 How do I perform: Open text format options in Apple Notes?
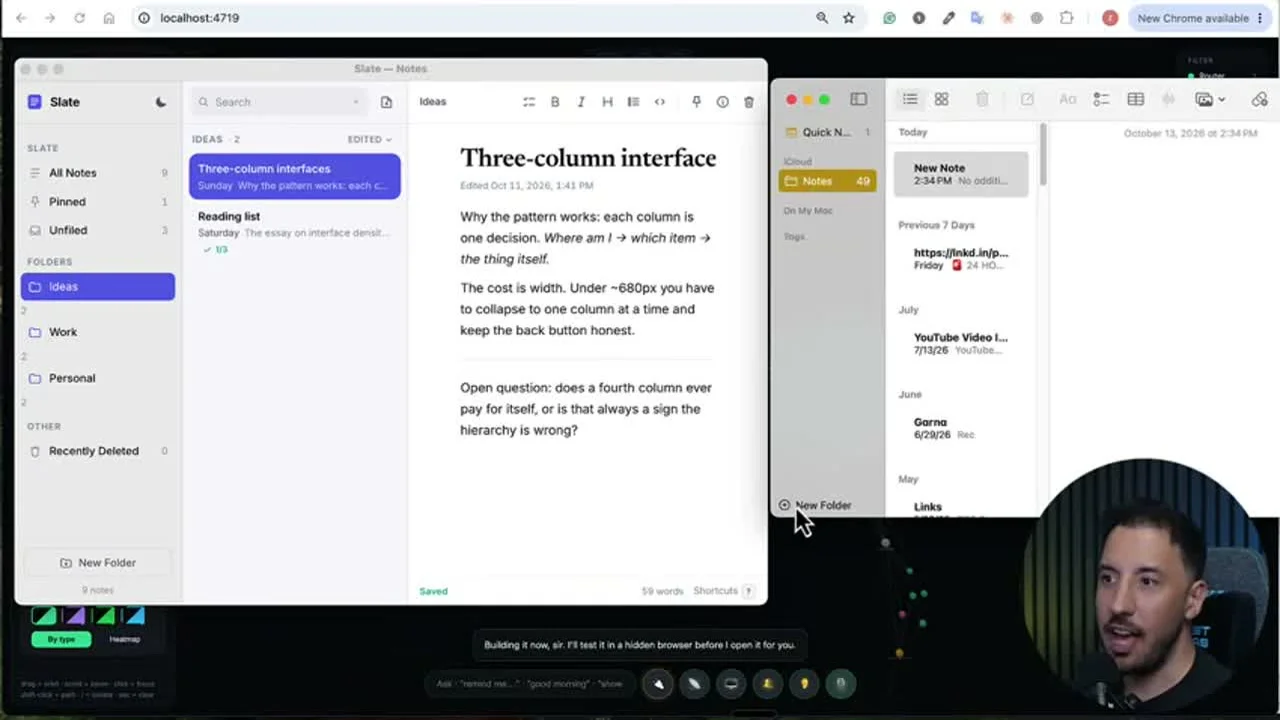click(1068, 99)
